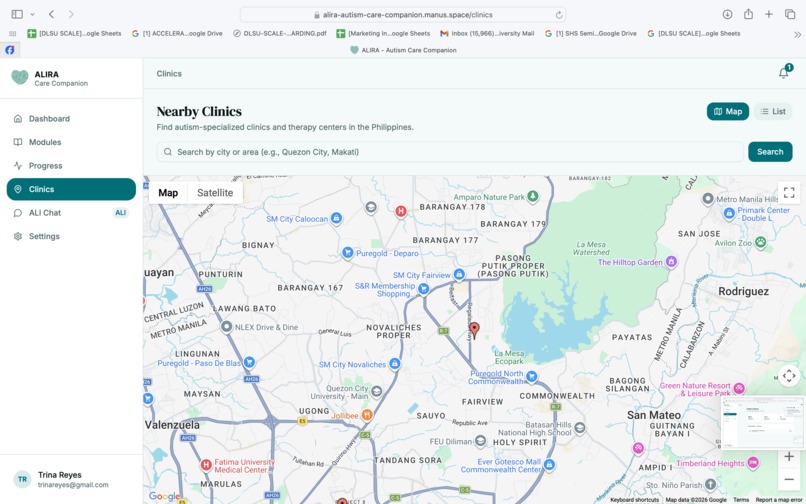Screen dimensions: 806x504
Task: Click the NLEX Drive & Dine marker
Action: point(227,327)
